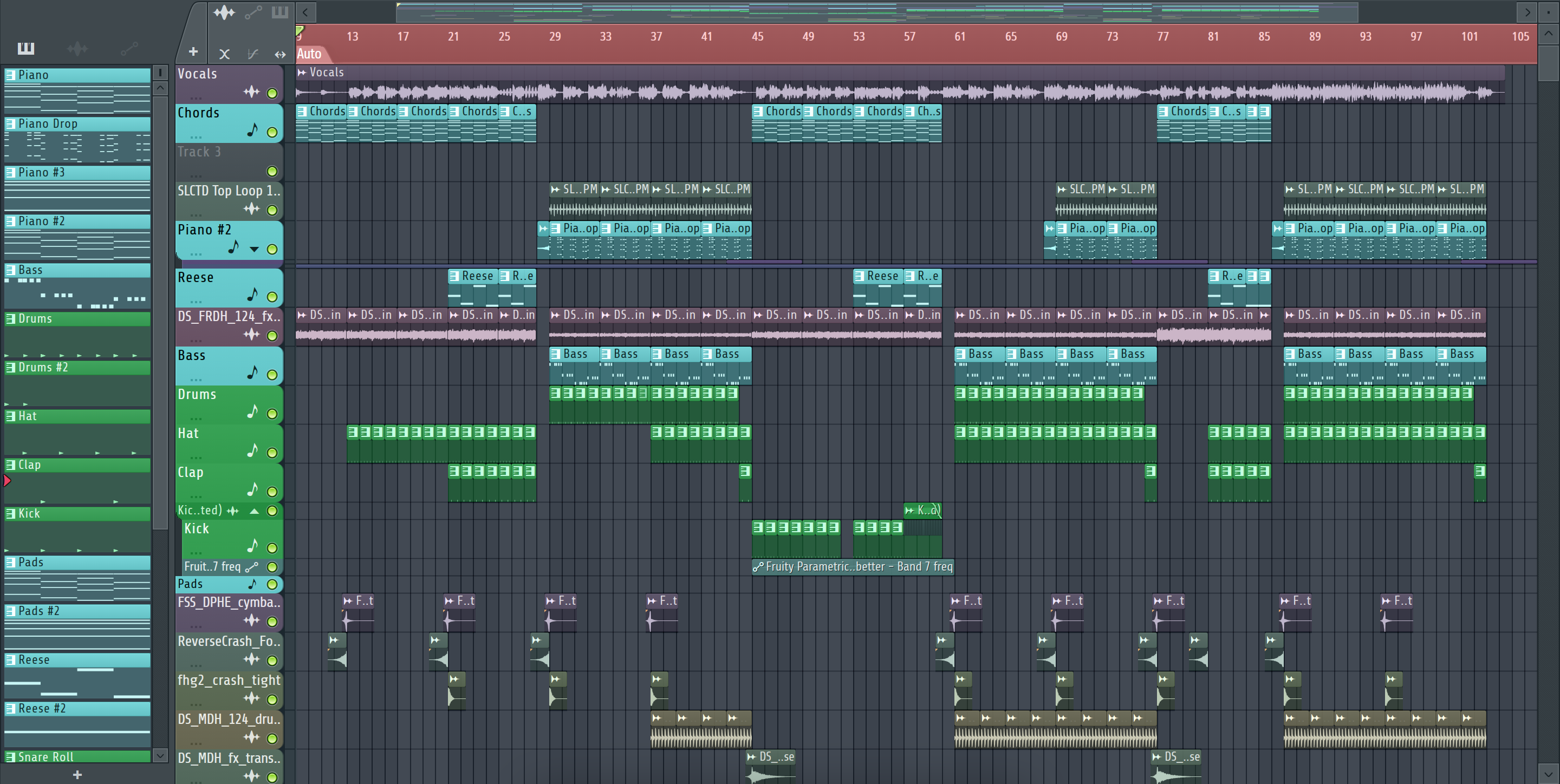
Task: Click picker list scroll up arrow
Action: (x=160, y=88)
